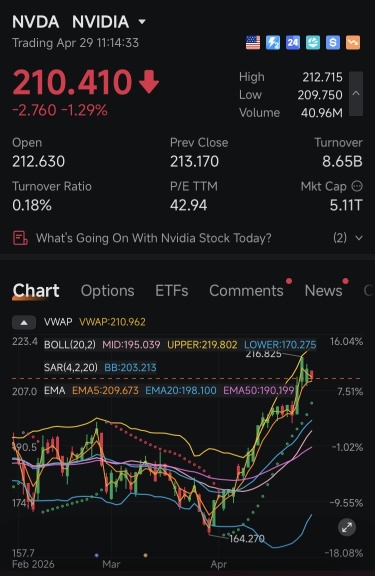Tap the orange downtrend badge icon
Viewport: 375px width, 576px height.
353,43
